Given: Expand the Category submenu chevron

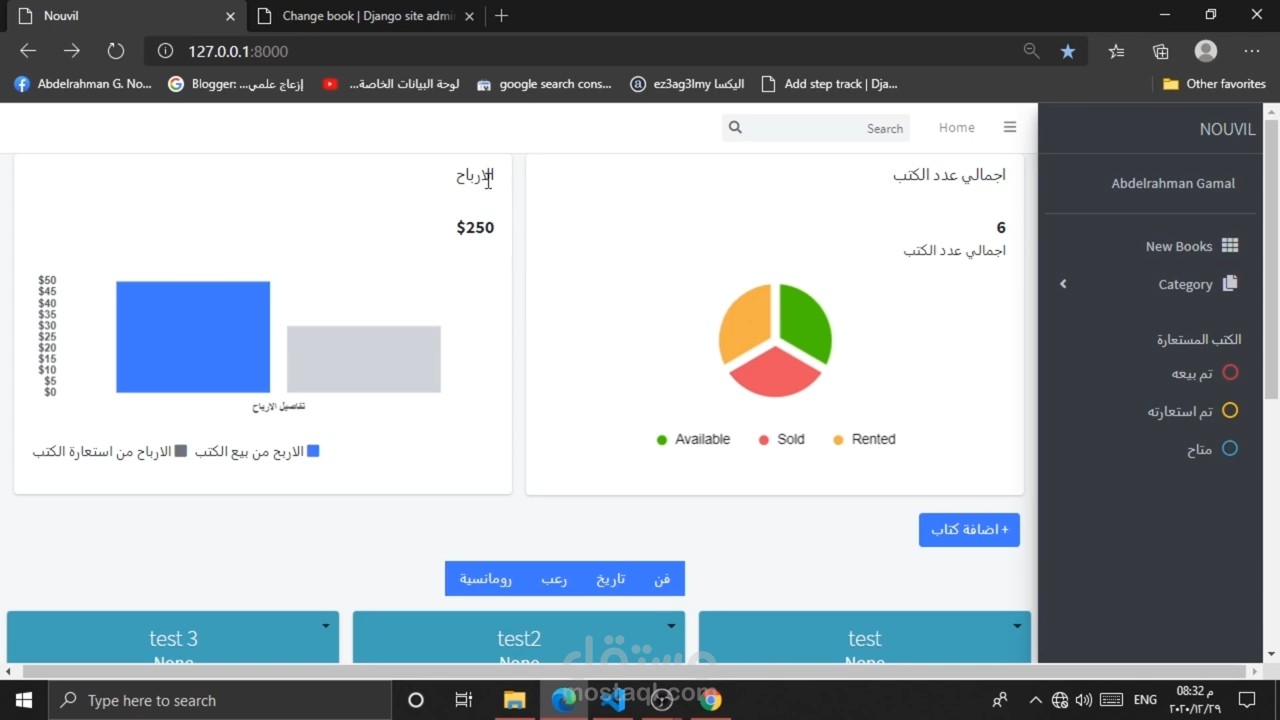Looking at the screenshot, I should click(x=1063, y=284).
